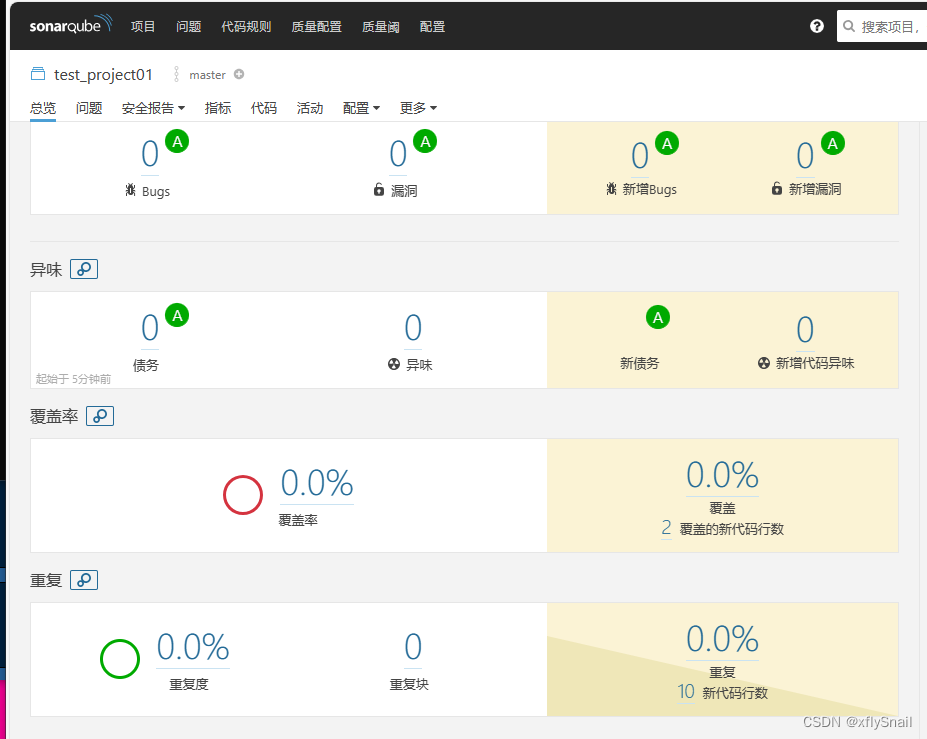Open the 覆盖率 bubble chart icon
This screenshot has height=739, width=927.
[100, 416]
